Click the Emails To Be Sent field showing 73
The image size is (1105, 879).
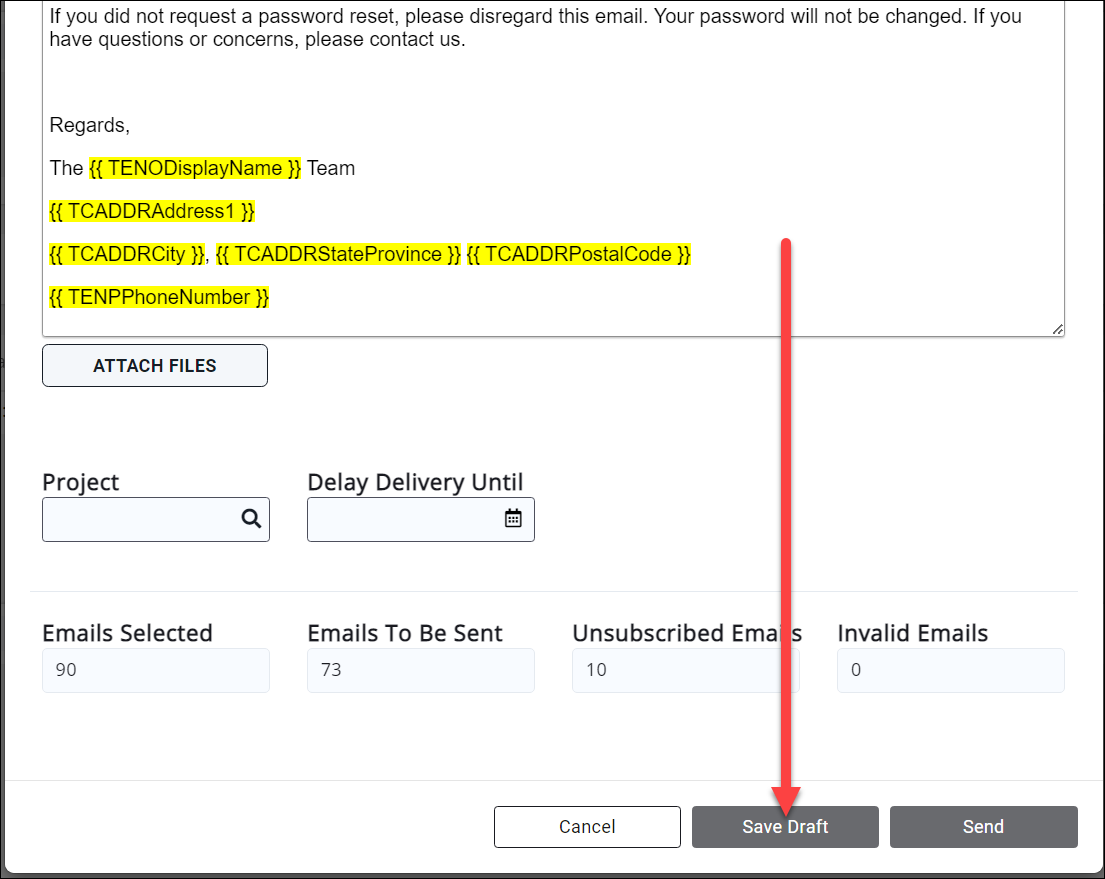click(x=420, y=670)
